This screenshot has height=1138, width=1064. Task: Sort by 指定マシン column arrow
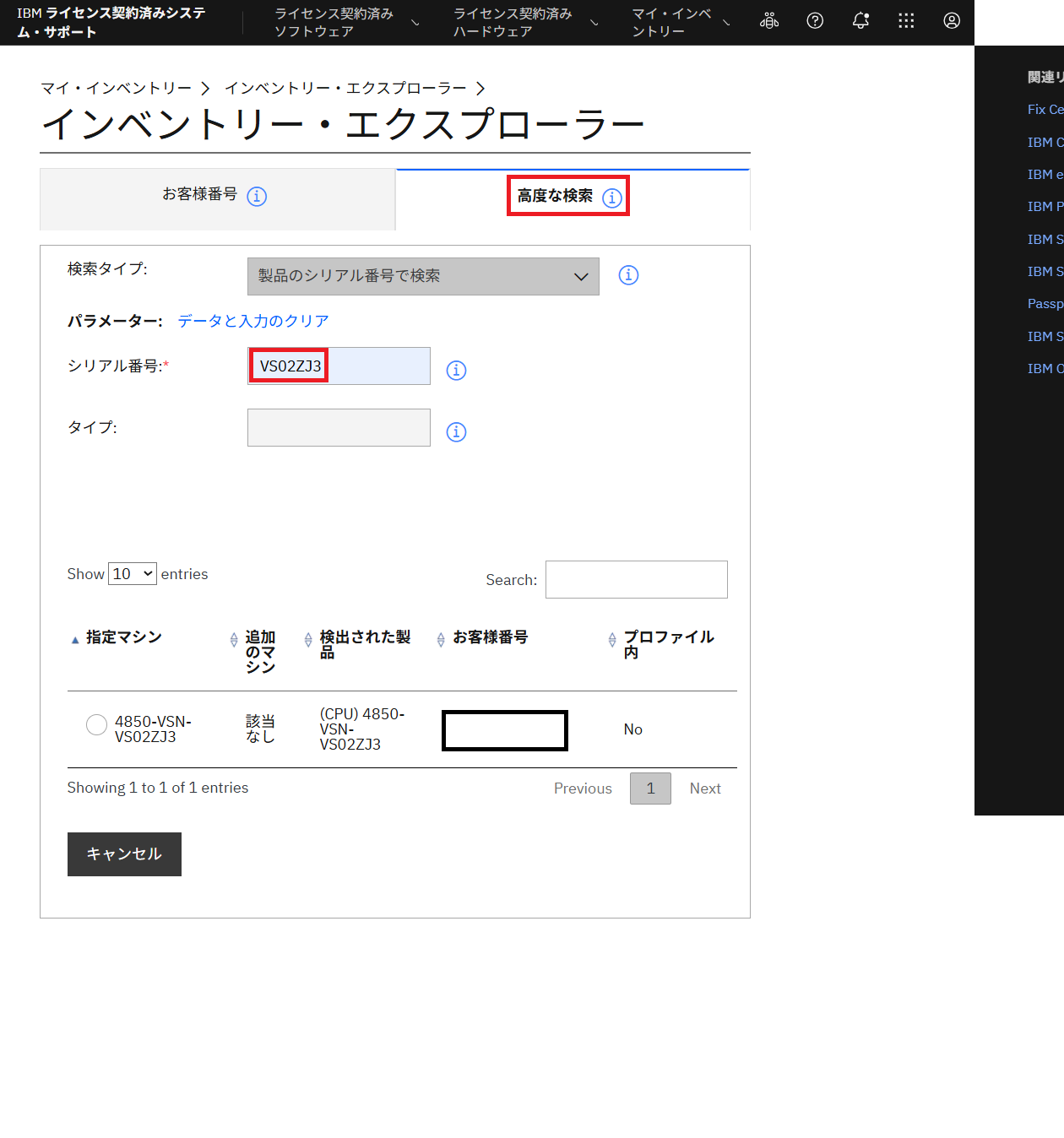(x=75, y=640)
